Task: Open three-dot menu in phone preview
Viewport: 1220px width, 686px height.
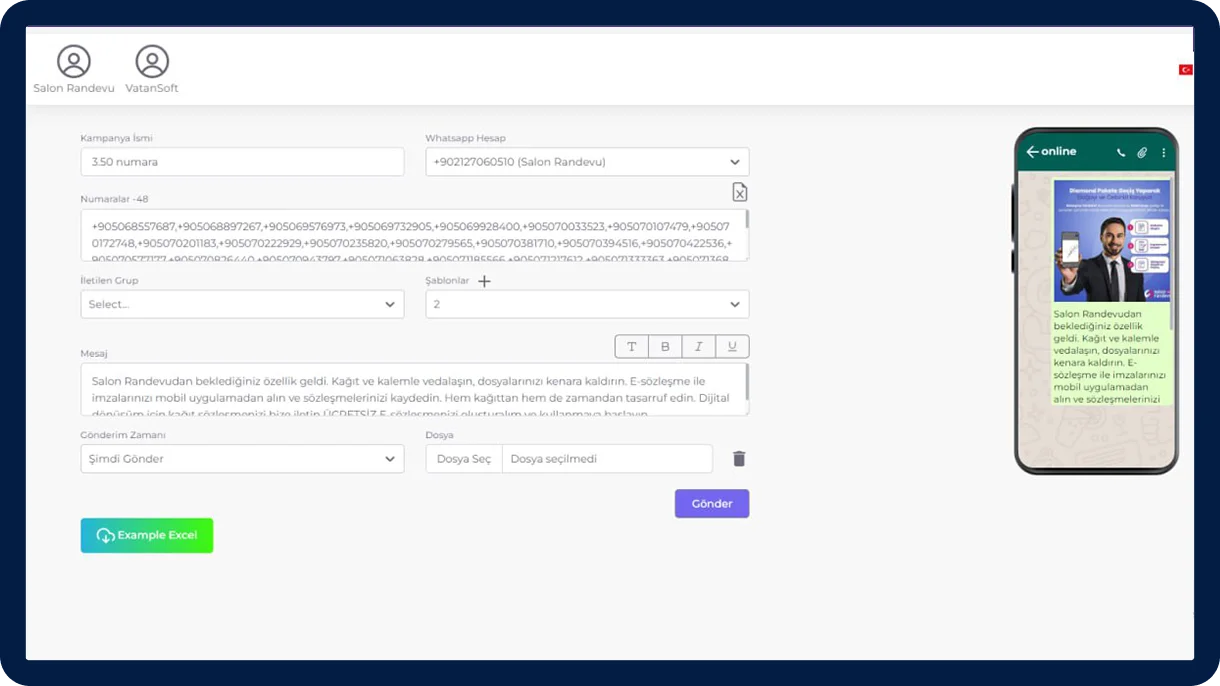Action: pos(1163,153)
